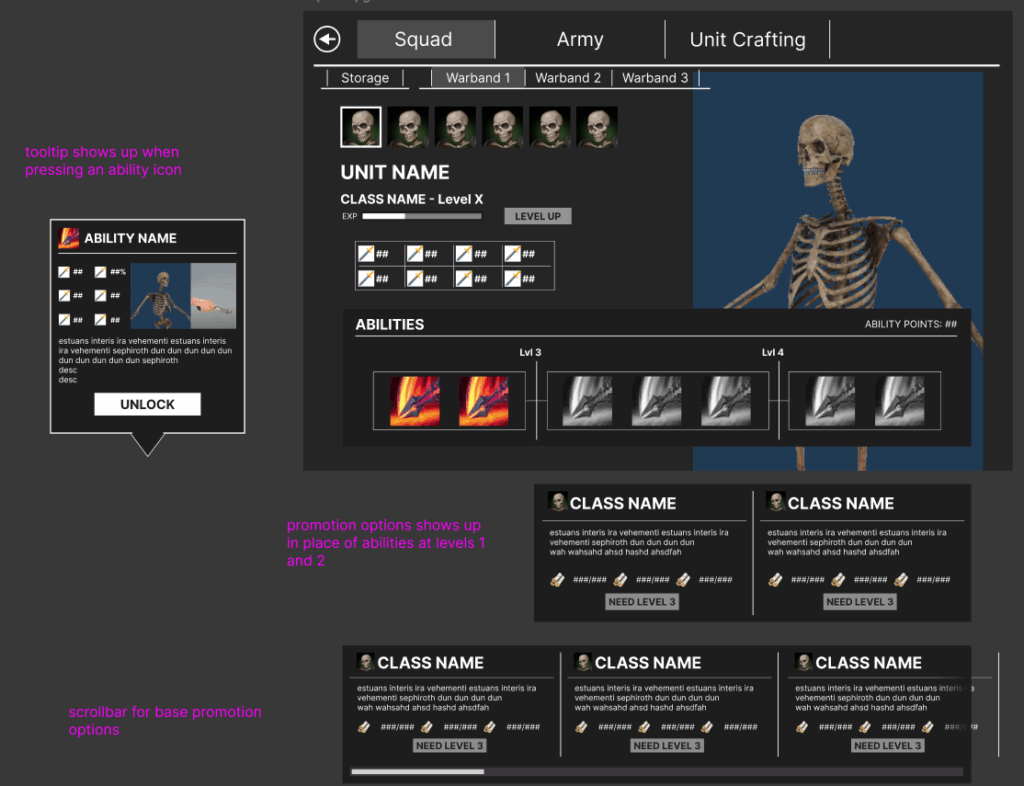Select the Storage tab
The height and width of the screenshot is (786, 1024).
click(365, 78)
